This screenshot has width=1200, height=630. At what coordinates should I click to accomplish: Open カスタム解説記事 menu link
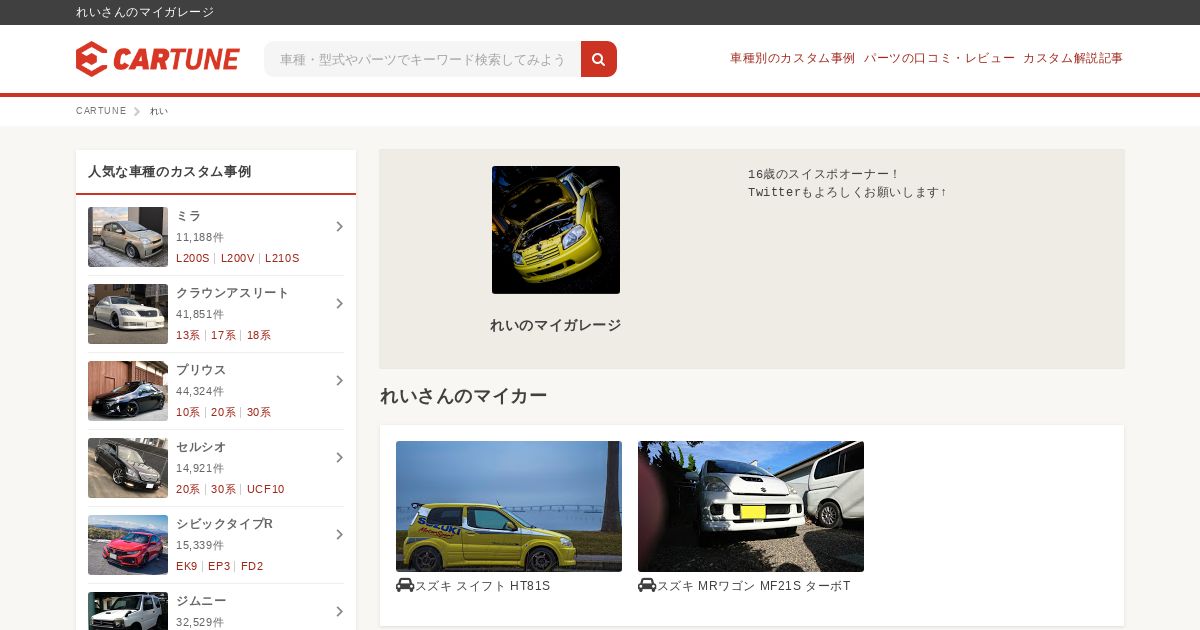coord(1073,58)
